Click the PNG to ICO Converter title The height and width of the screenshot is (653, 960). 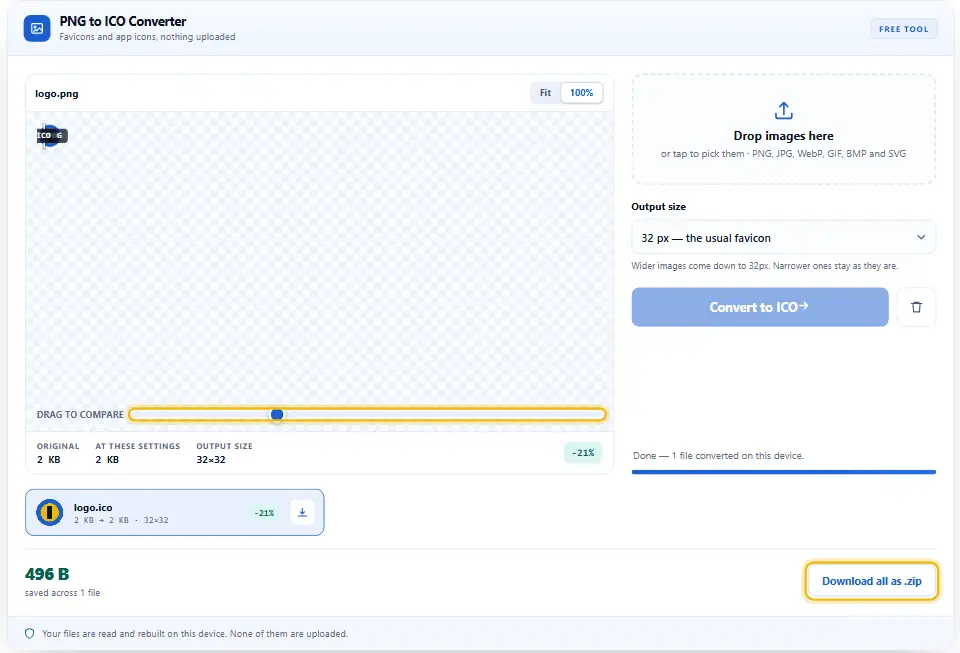tap(122, 21)
